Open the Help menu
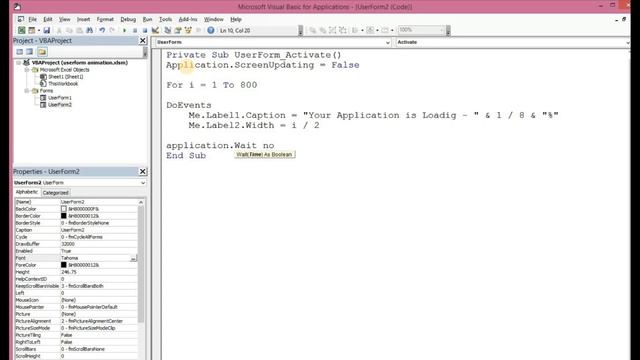This screenshot has height=360, width=640. click(x=236, y=19)
